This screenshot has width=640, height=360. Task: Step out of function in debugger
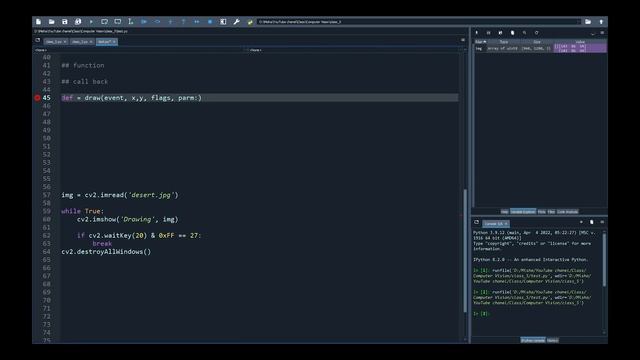click(x=183, y=22)
